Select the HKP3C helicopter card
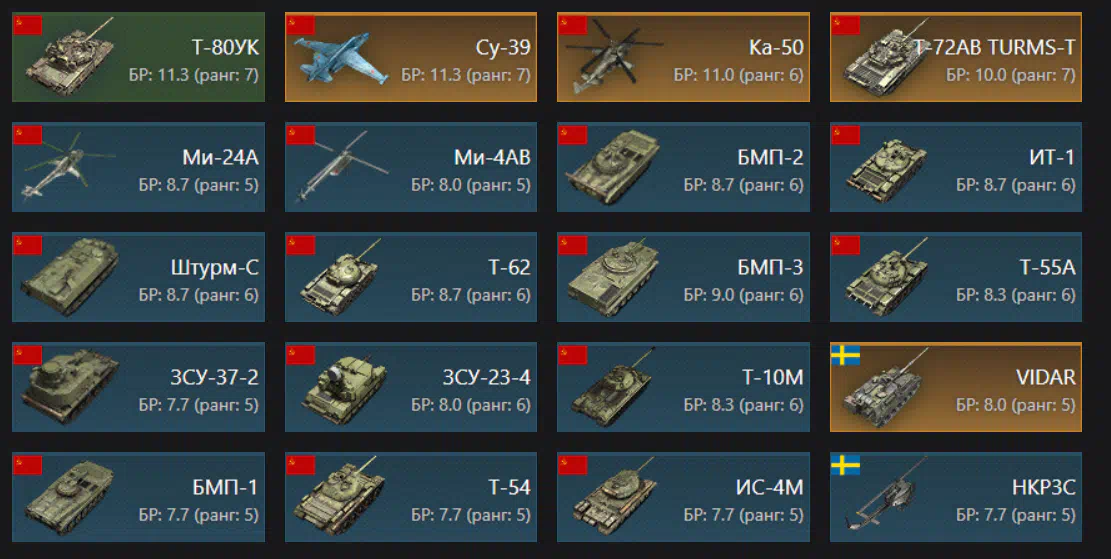 (x=956, y=497)
